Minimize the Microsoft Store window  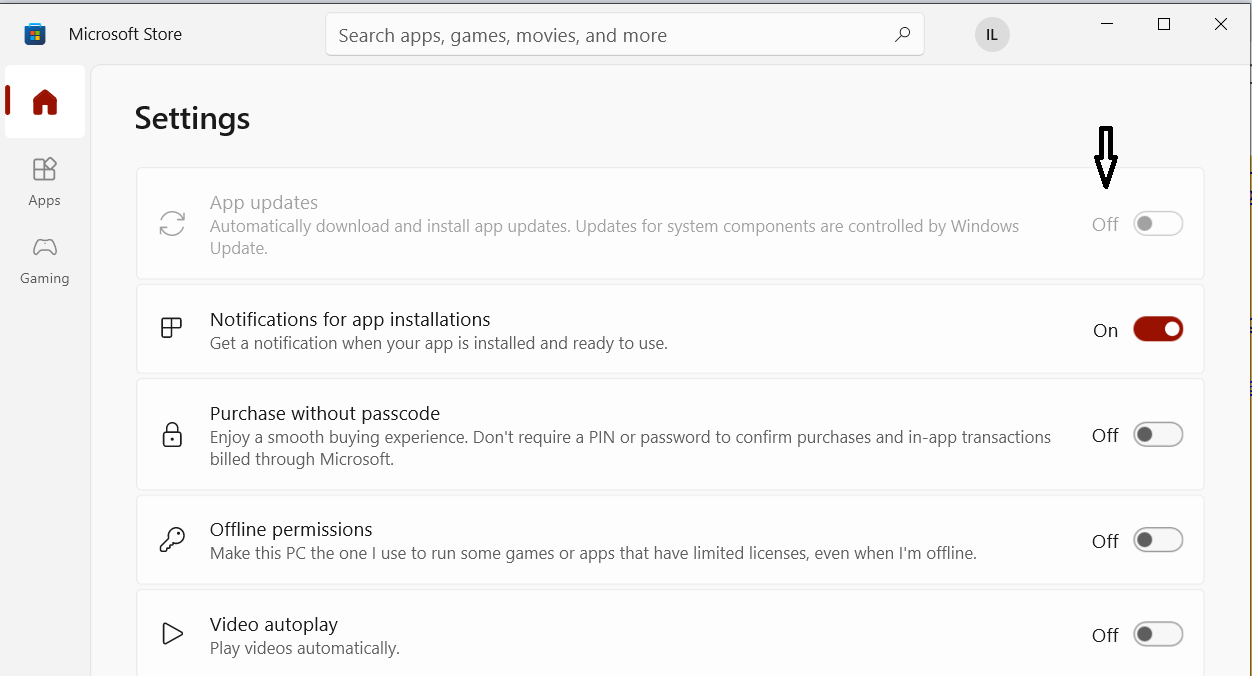pyautogui.click(x=1107, y=25)
